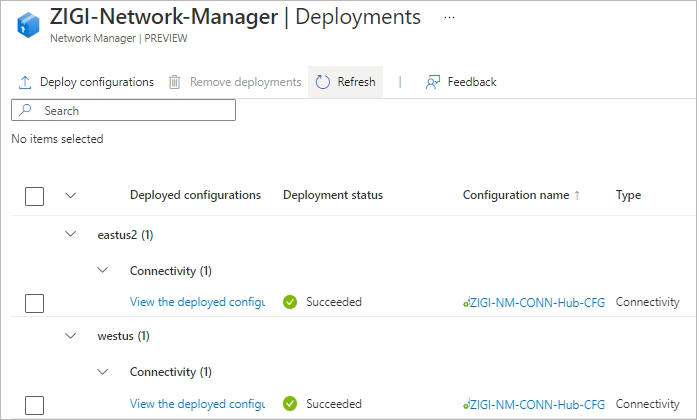The width and height of the screenshot is (697, 420).
Task: Click the Deploy configurations button
Action: [86, 82]
